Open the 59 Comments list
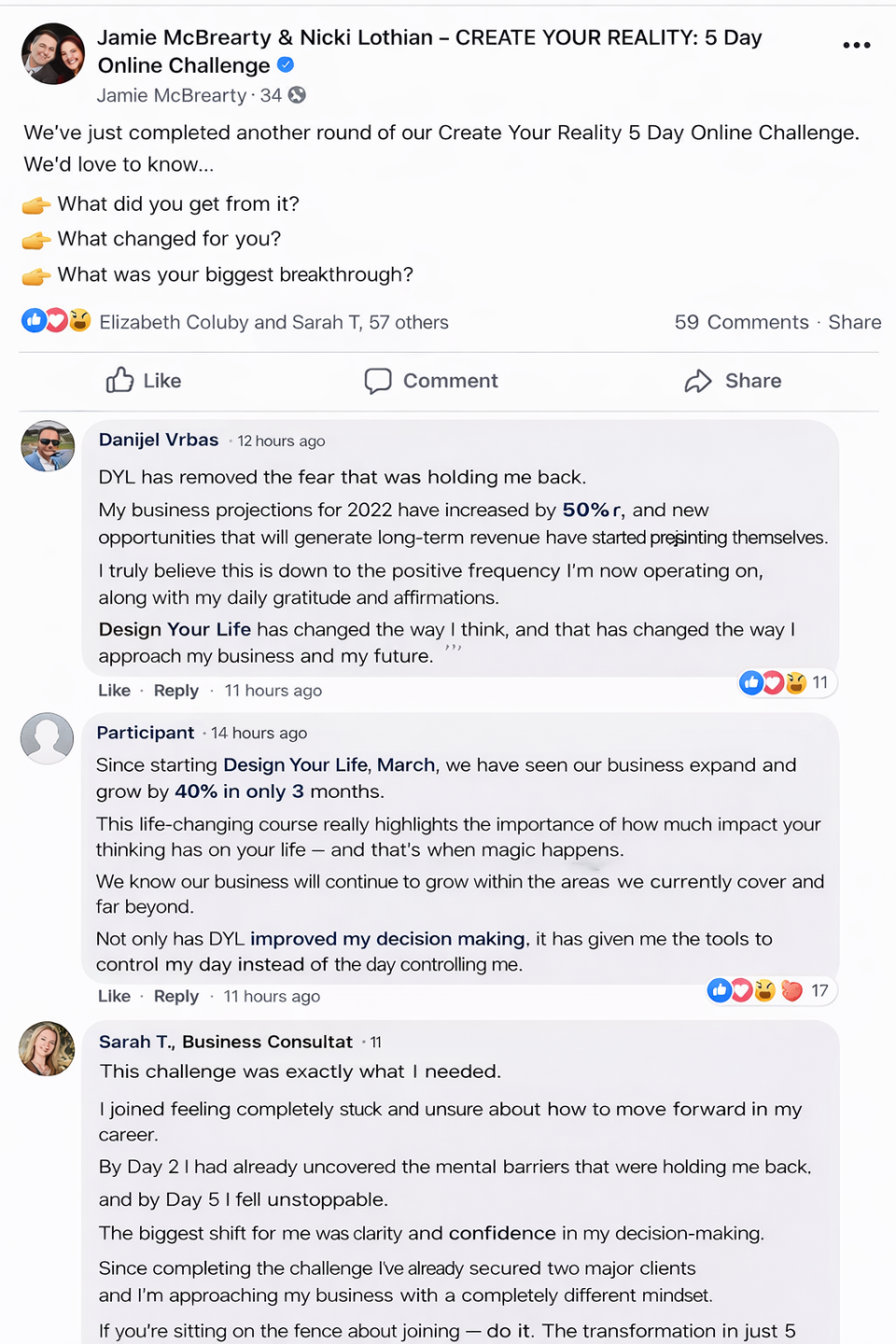 [x=741, y=322]
